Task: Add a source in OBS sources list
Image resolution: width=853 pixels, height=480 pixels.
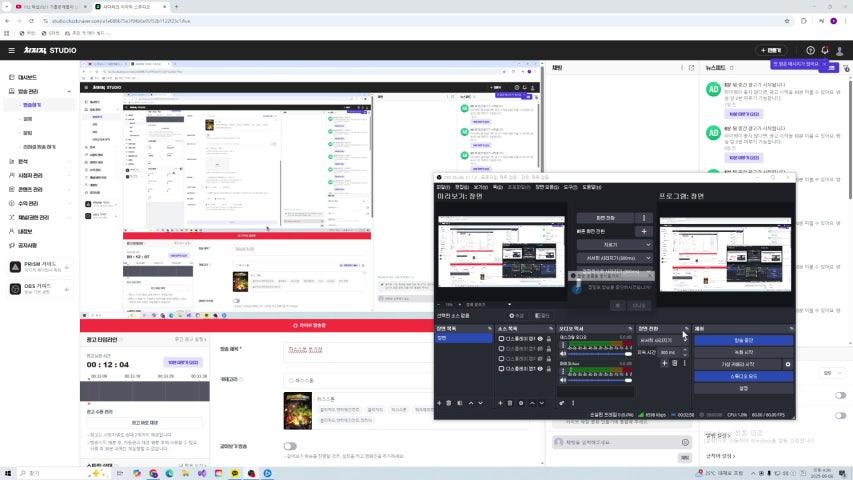Action: [x=500, y=403]
